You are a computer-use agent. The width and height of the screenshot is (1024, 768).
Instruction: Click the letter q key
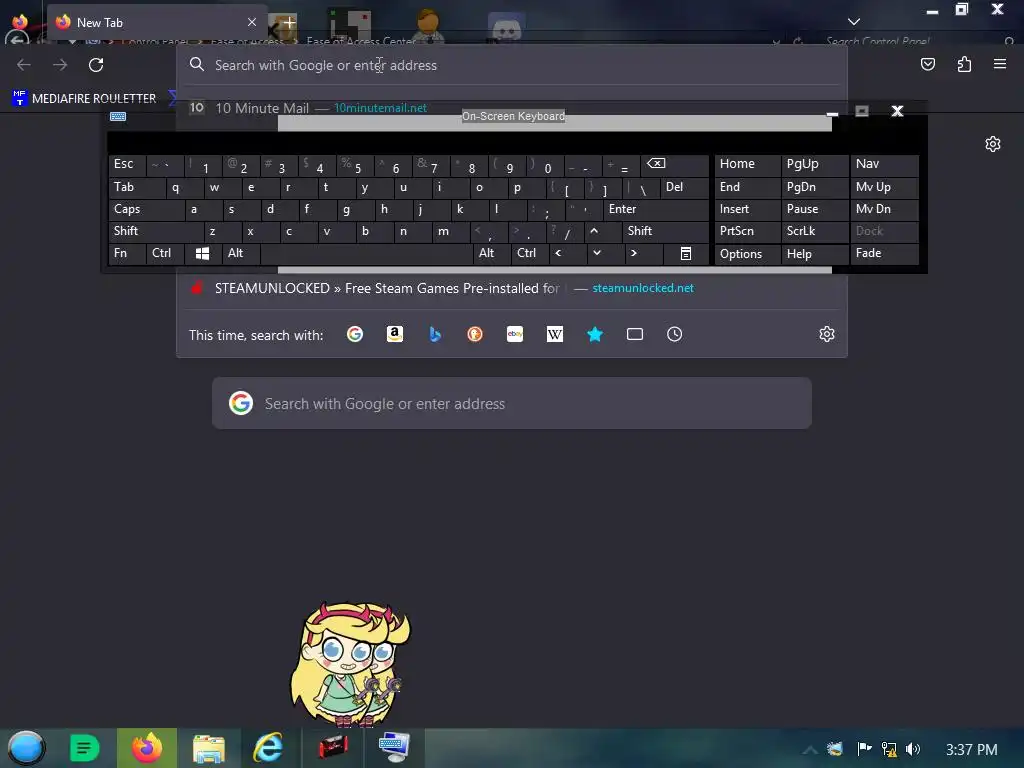click(x=184, y=187)
